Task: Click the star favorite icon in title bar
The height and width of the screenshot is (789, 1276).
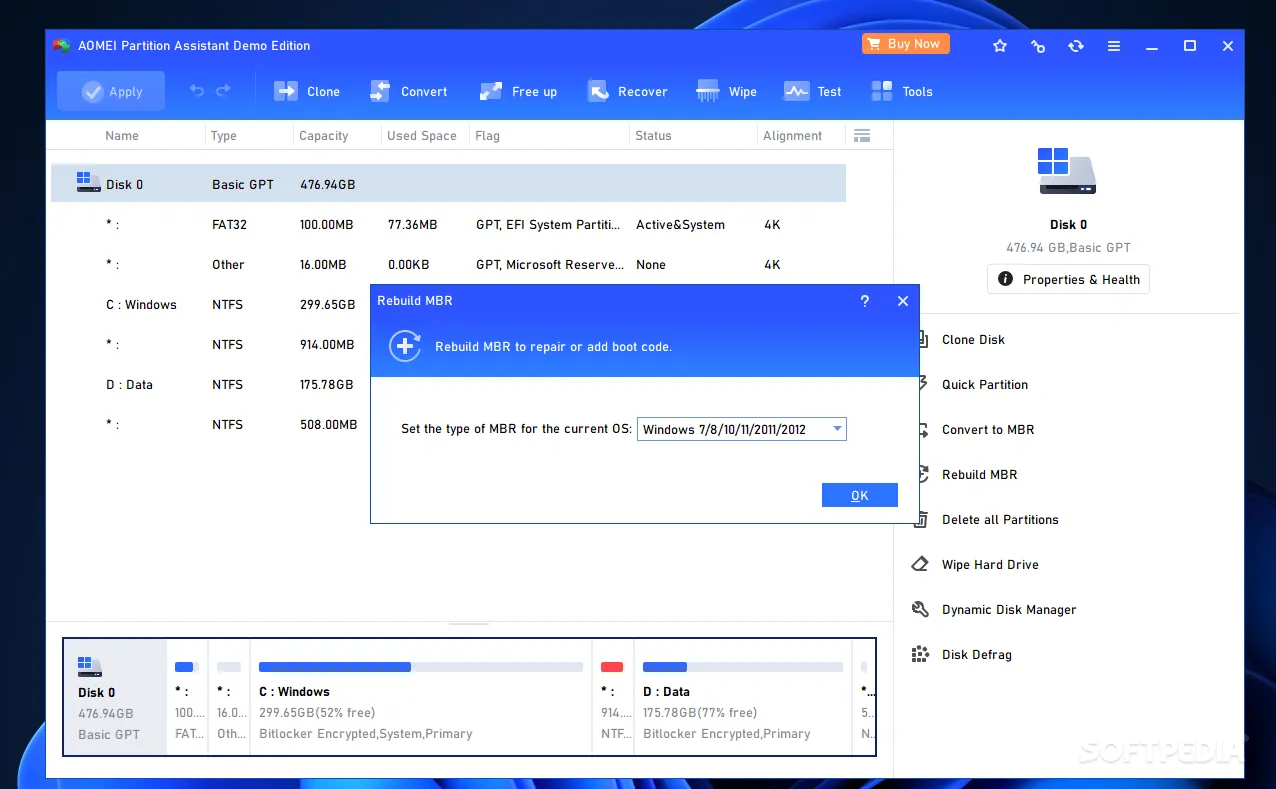Action: [1000, 46]
